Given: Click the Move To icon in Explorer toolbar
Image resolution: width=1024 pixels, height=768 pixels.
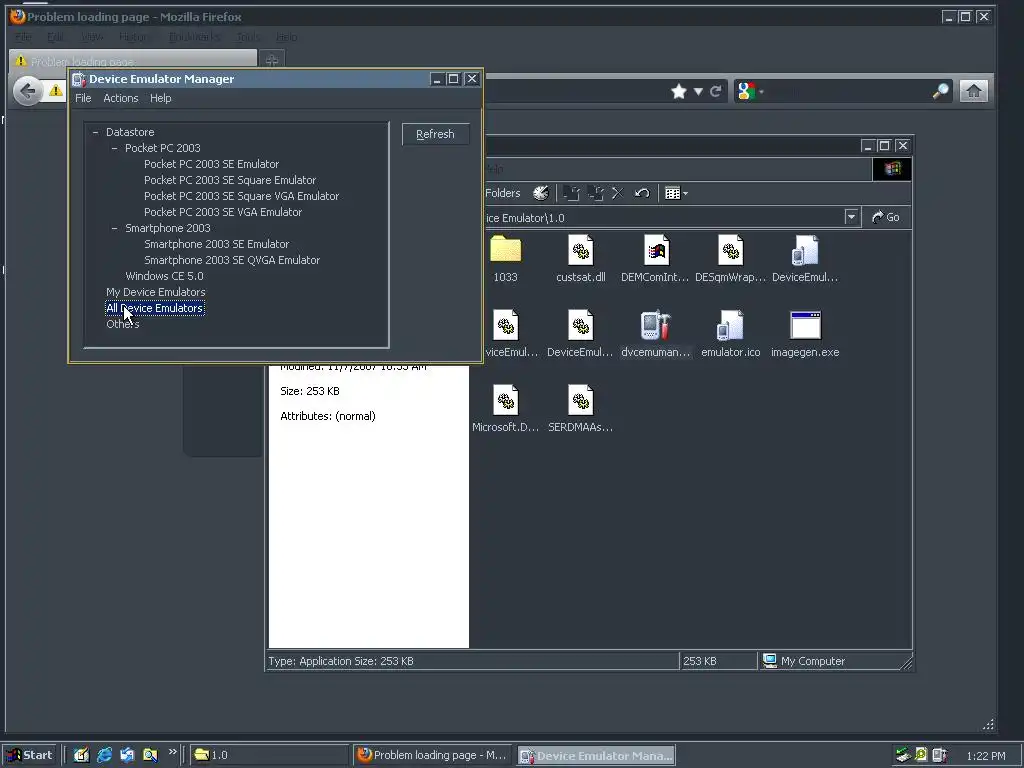Looking at the screenshot, I should point(571,193).
